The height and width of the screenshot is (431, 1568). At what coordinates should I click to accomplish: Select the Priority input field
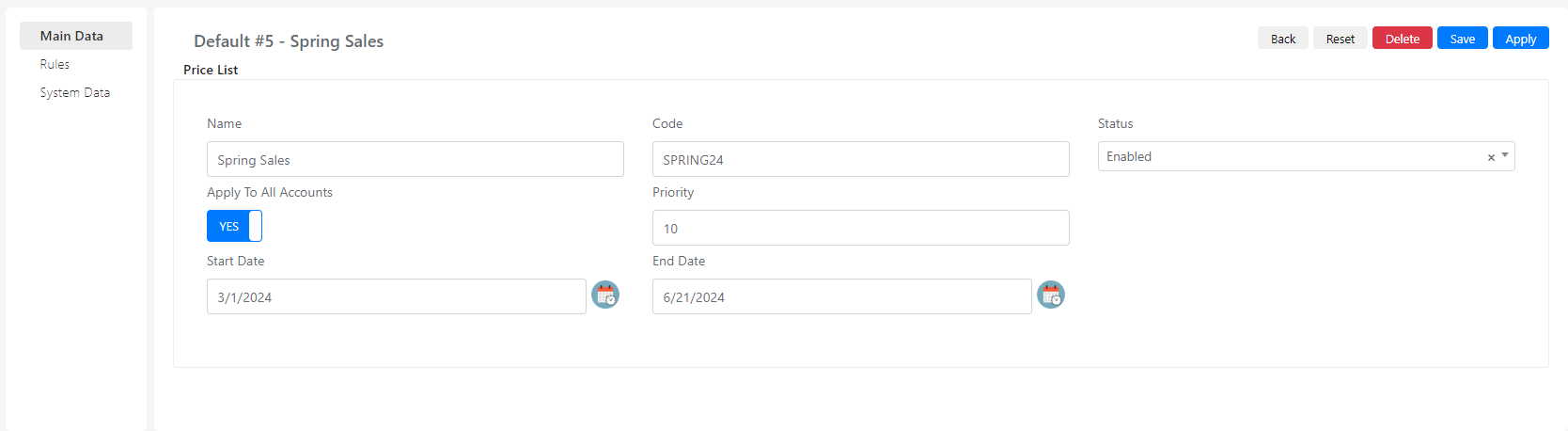(x=861, y=228)
